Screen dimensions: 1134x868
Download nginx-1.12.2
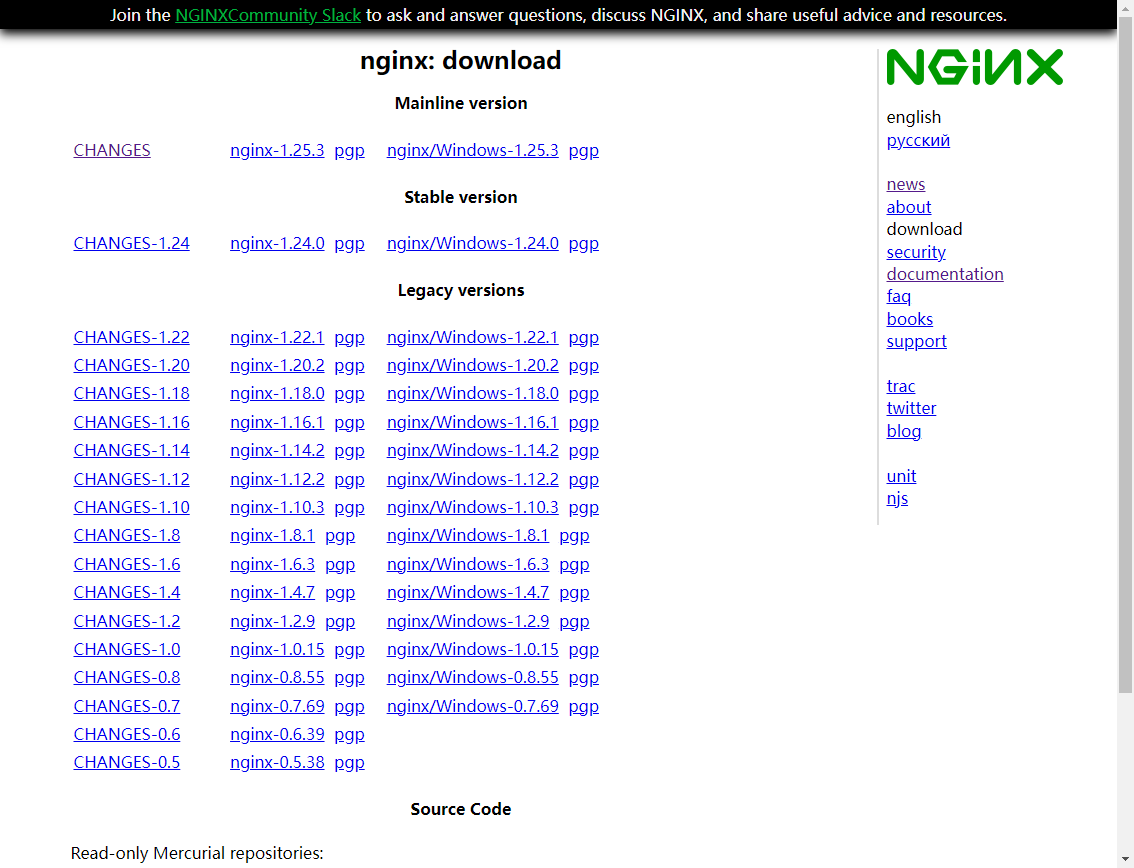click(277, 480)
